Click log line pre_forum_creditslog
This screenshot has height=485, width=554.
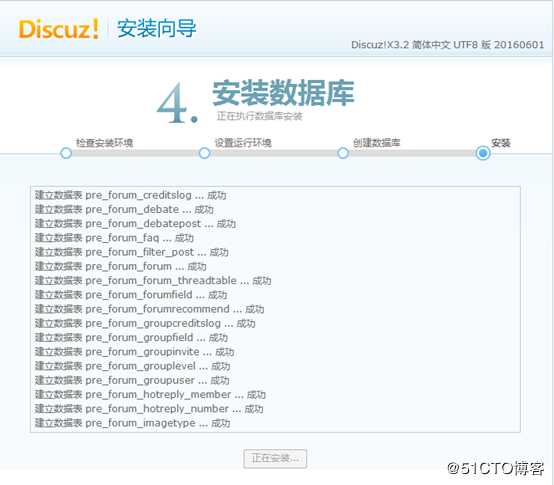[130, 195]
